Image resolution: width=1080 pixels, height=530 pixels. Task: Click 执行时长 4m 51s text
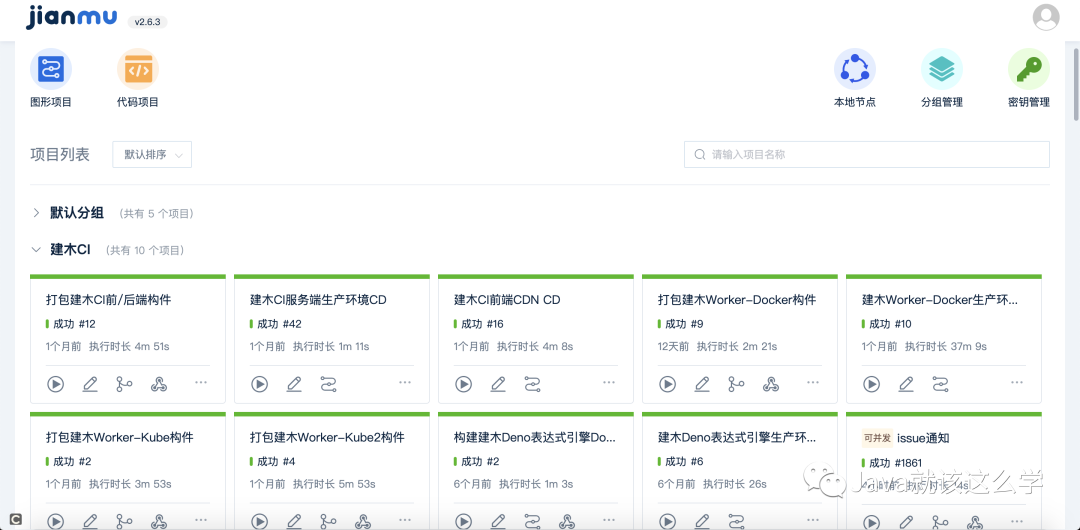pyautogui.click(x=129, y=346)
